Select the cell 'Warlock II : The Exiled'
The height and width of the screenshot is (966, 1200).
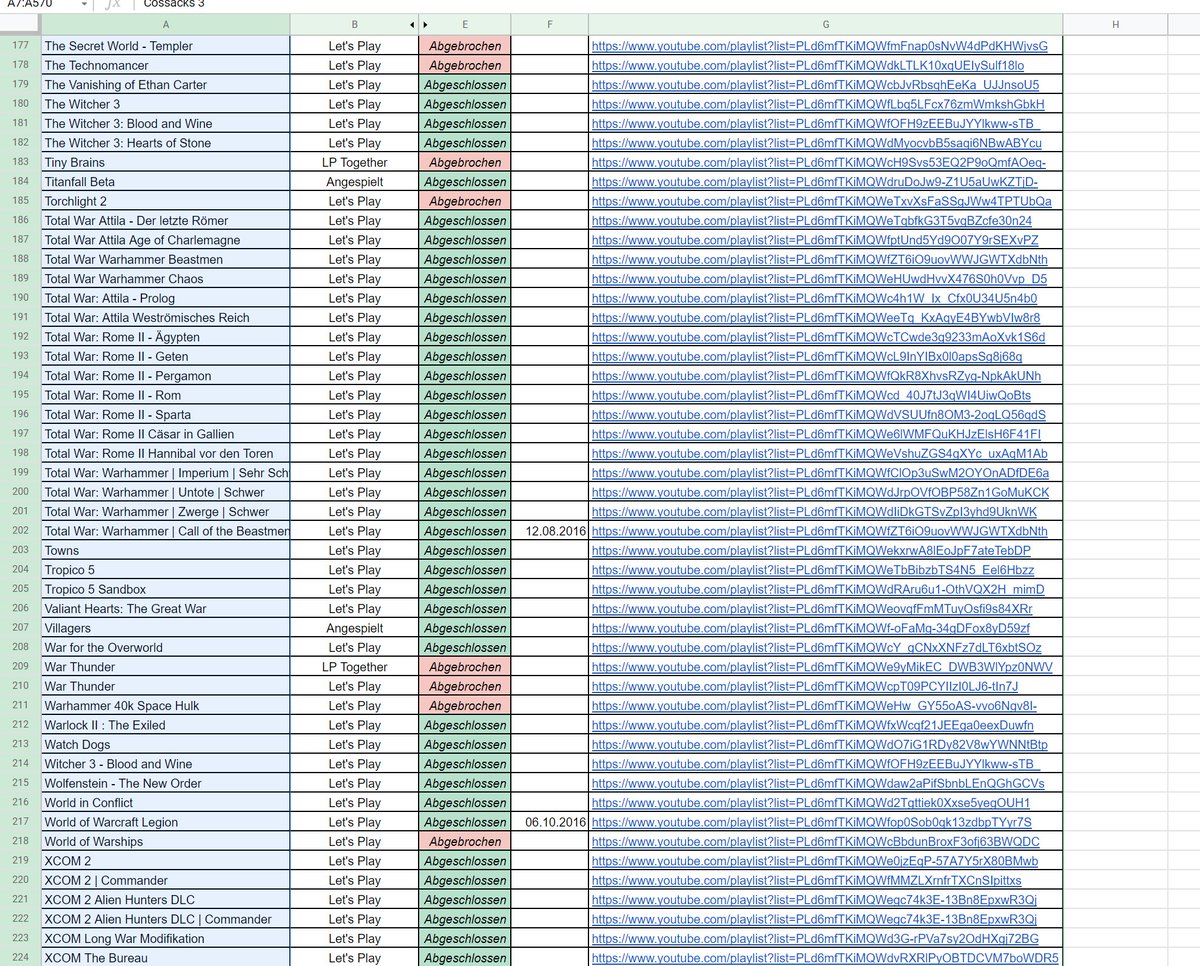165,725
